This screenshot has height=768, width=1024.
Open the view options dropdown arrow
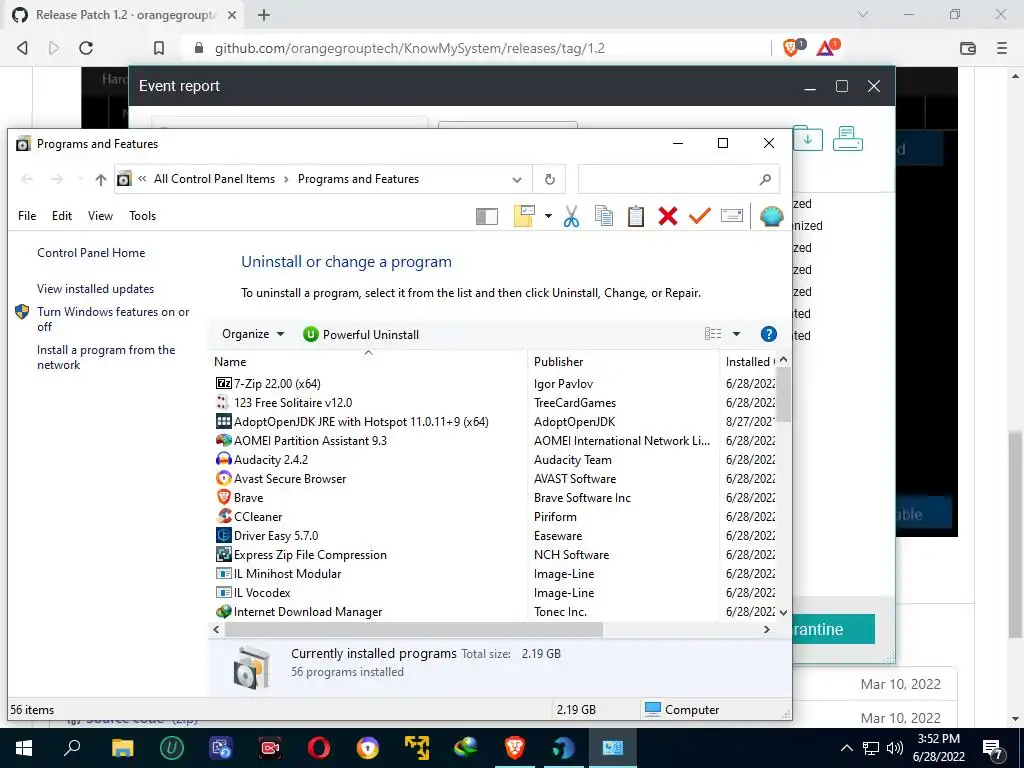point(736,334)
